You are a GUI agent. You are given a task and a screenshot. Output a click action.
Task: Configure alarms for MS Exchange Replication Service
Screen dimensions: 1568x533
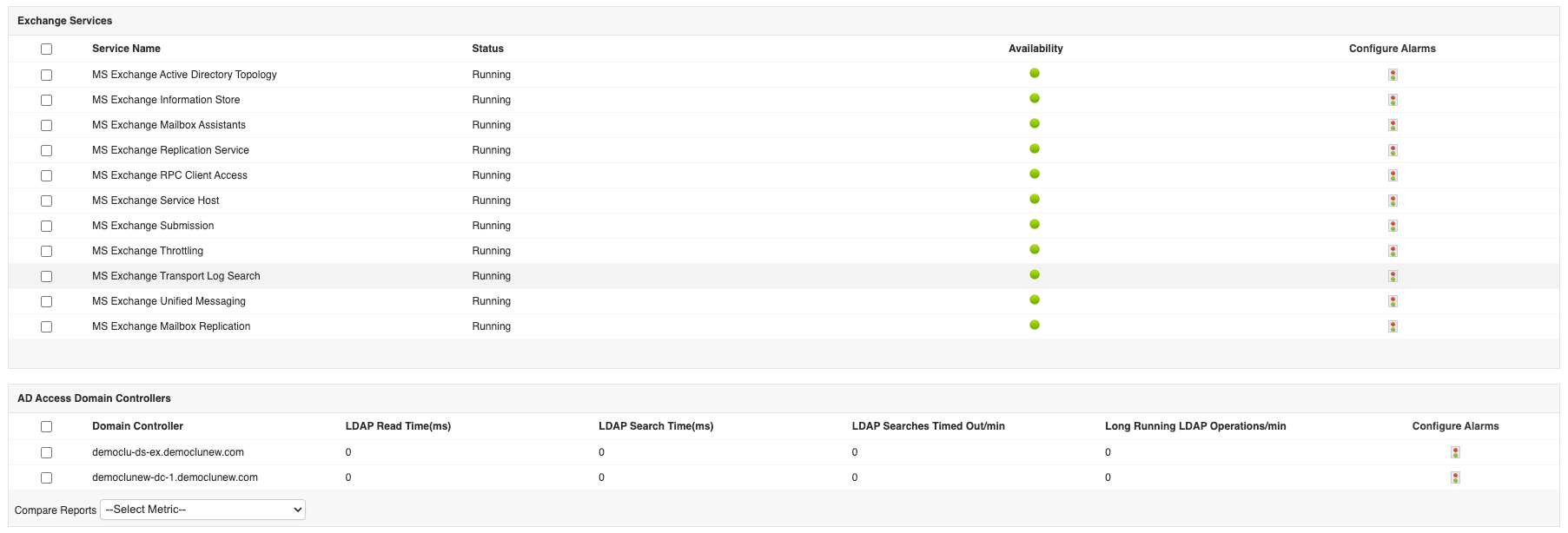click(1393, 150)
